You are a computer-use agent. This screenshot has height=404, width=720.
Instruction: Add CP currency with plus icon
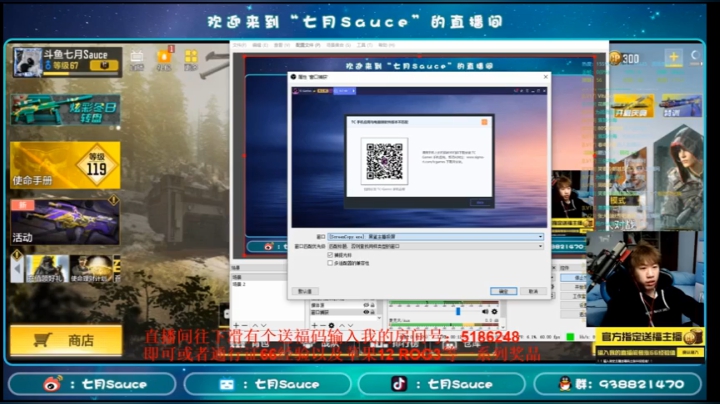point(673,57)
